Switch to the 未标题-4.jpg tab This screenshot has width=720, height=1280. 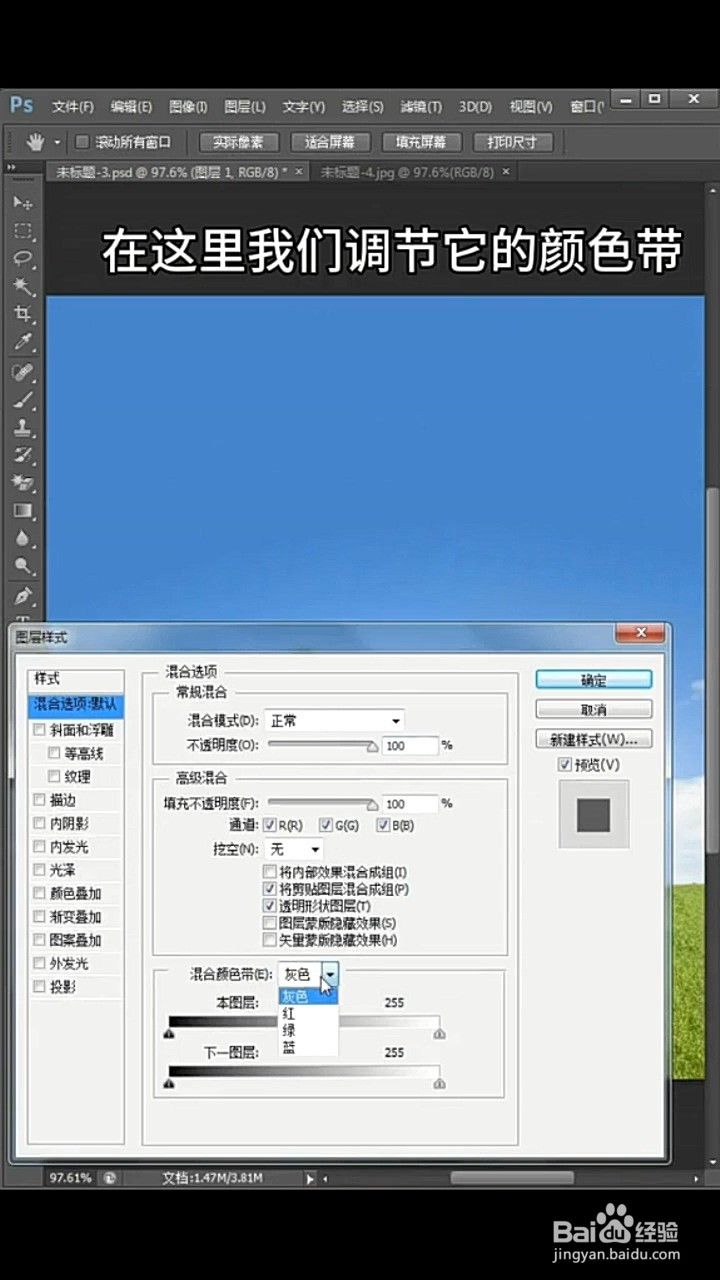407,172
